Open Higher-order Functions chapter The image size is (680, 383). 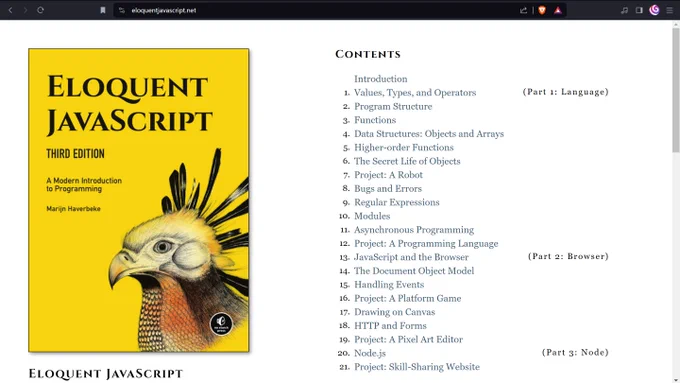[403, 147]
